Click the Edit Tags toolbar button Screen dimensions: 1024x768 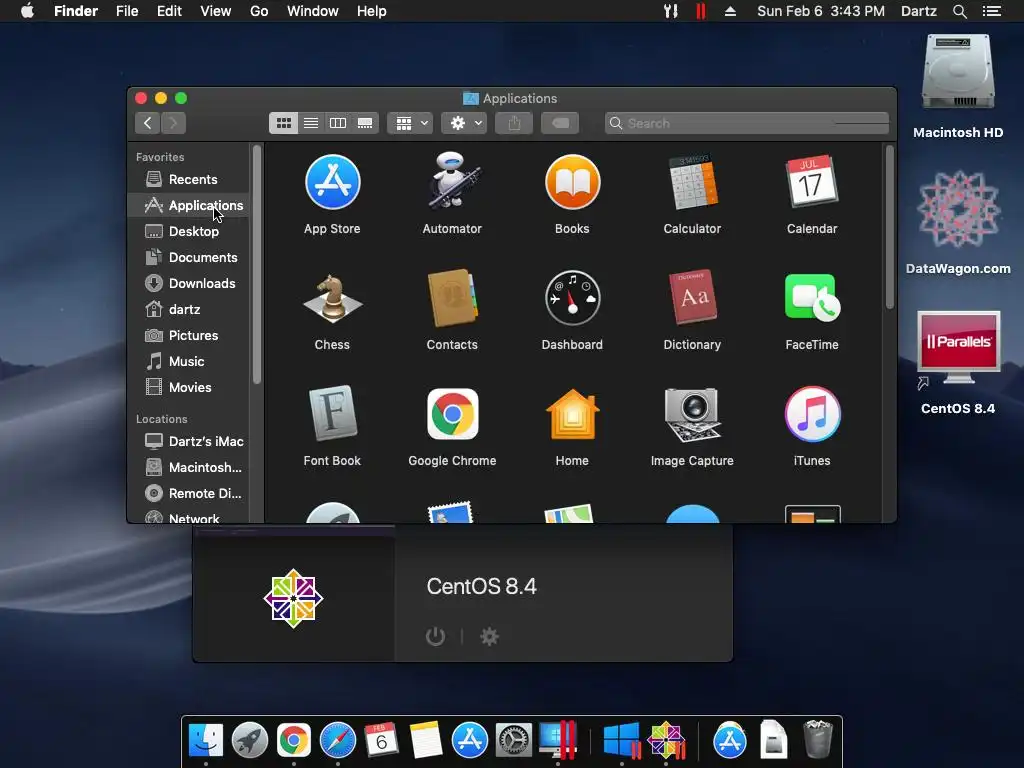coord(560,123)
